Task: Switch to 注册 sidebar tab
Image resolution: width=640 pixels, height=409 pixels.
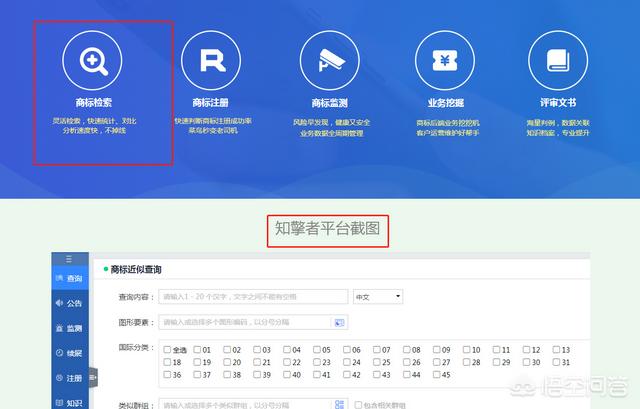Action: tap(70, 378)
